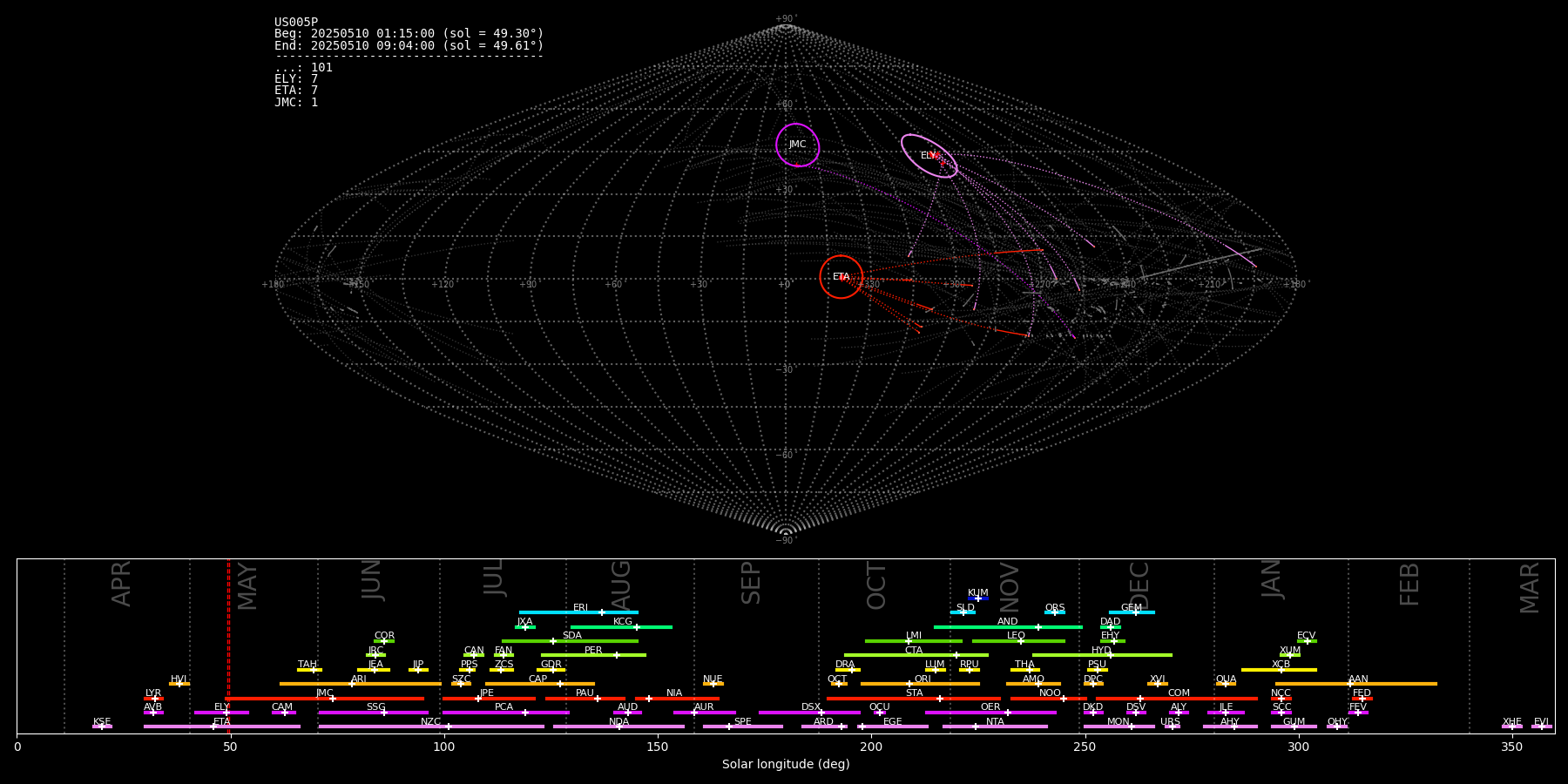Click the purple ELY bar in timeline
1568x784 pixels.
tap(221, 713)
